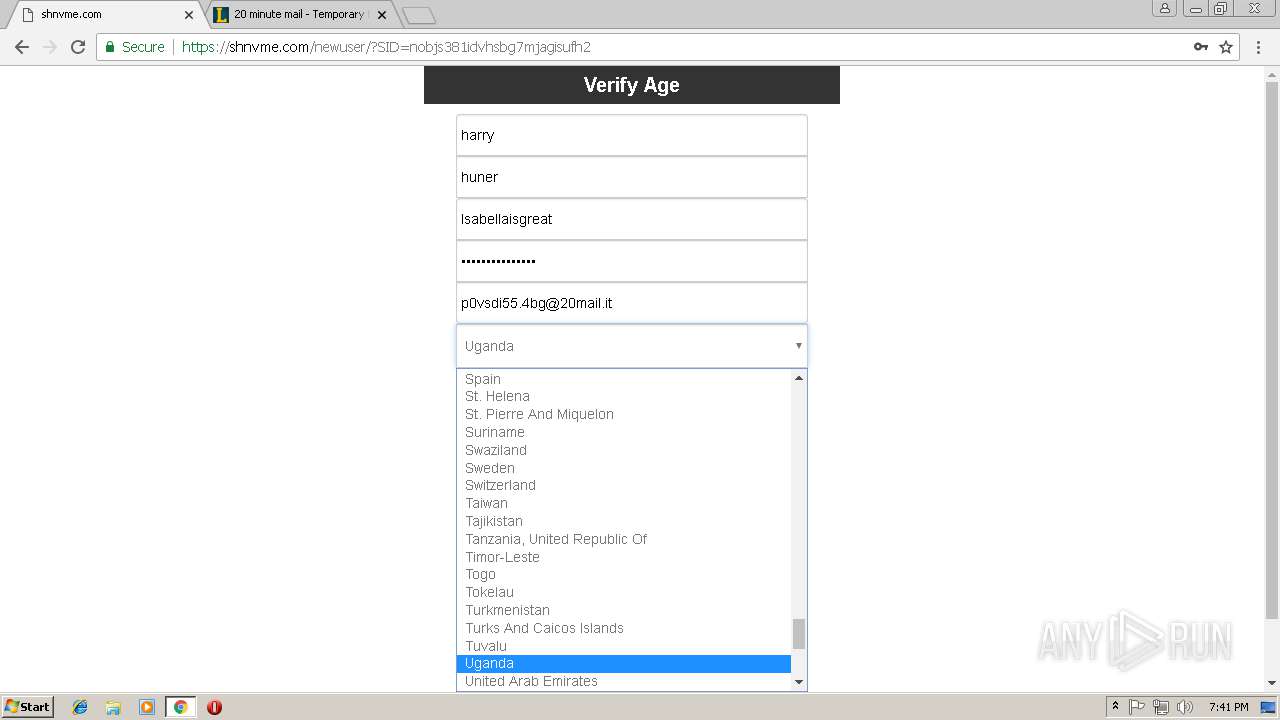The image size is (1280, 720).
Task: Select Togo from country list
Action: point(624,574)
